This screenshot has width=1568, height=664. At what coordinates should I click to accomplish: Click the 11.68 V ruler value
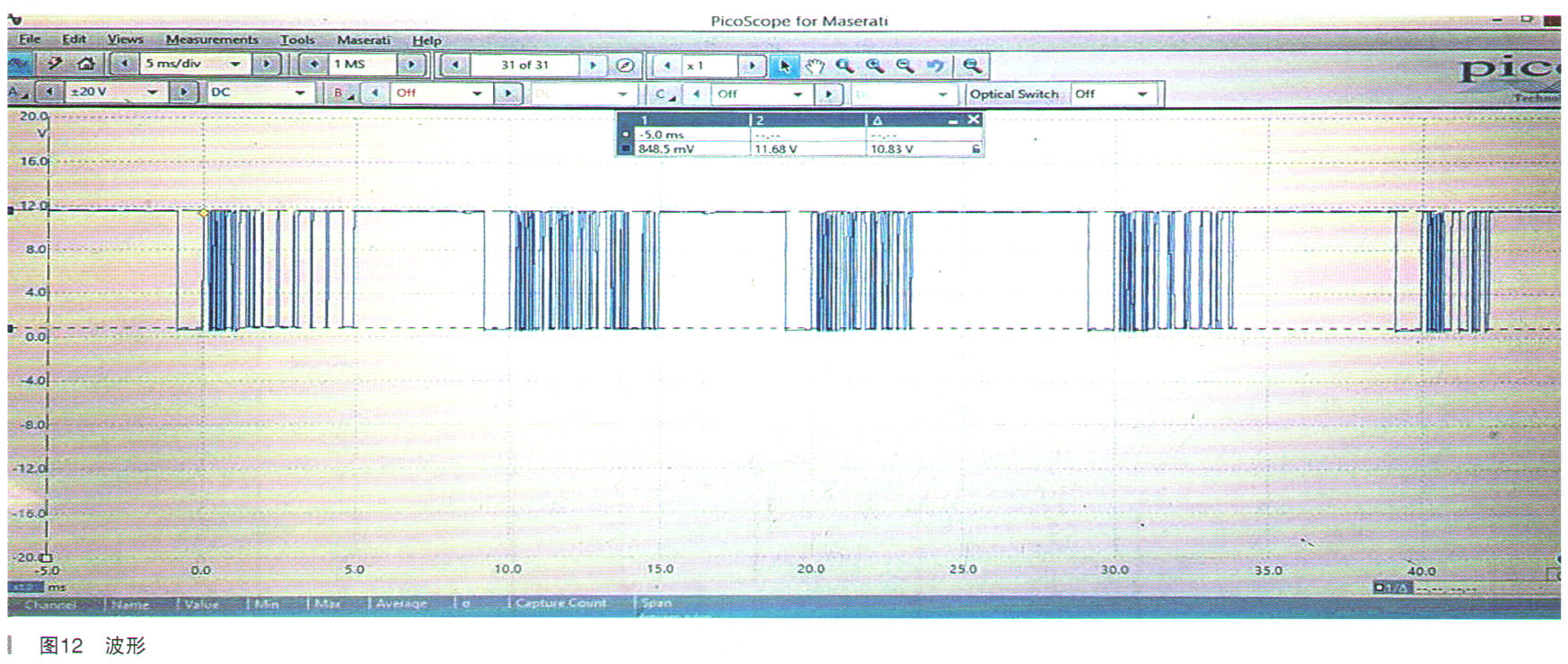tap(776, 149)
